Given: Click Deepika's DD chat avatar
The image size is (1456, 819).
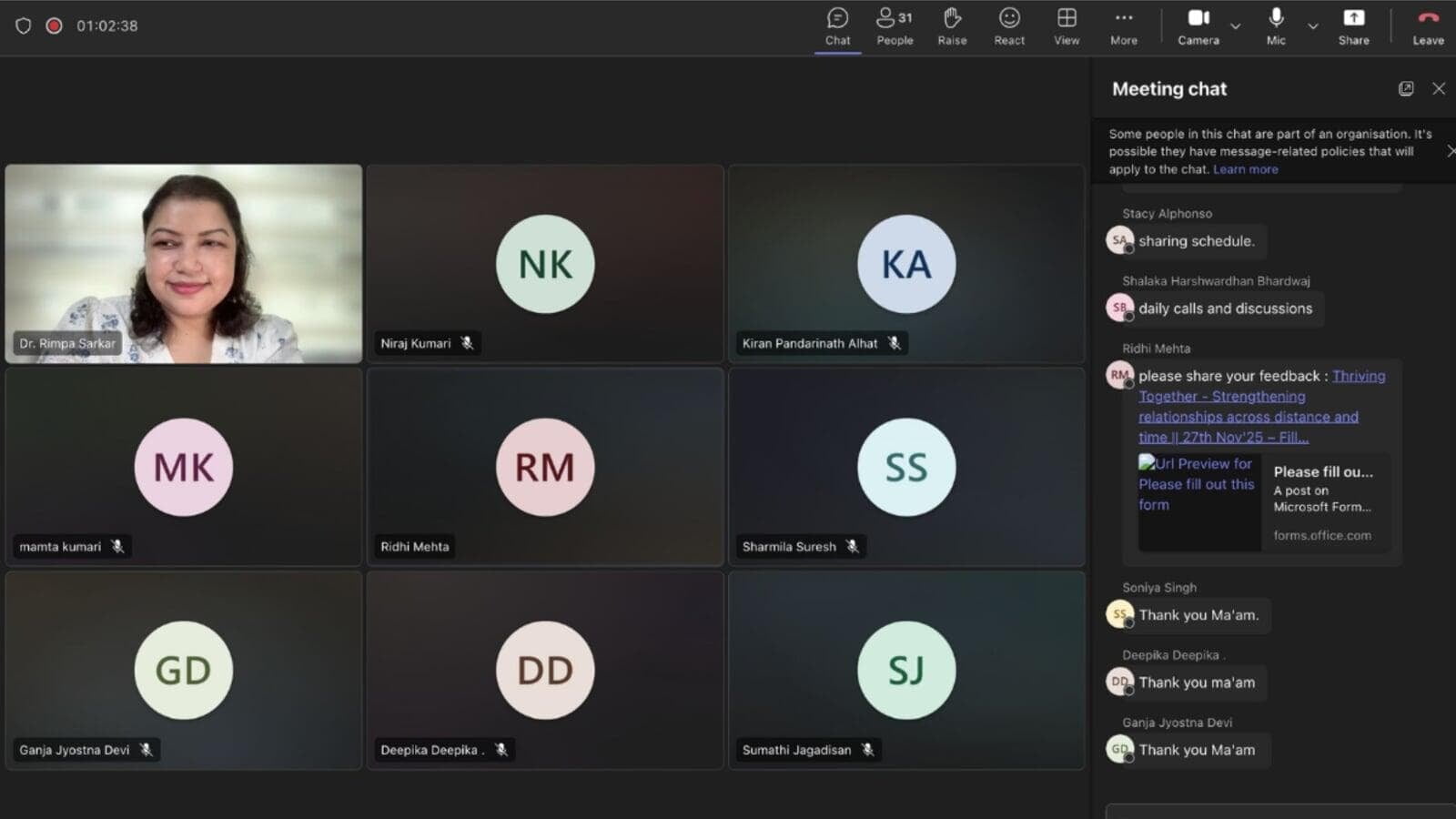Looking at the screenshot, I should point(1119,682).
